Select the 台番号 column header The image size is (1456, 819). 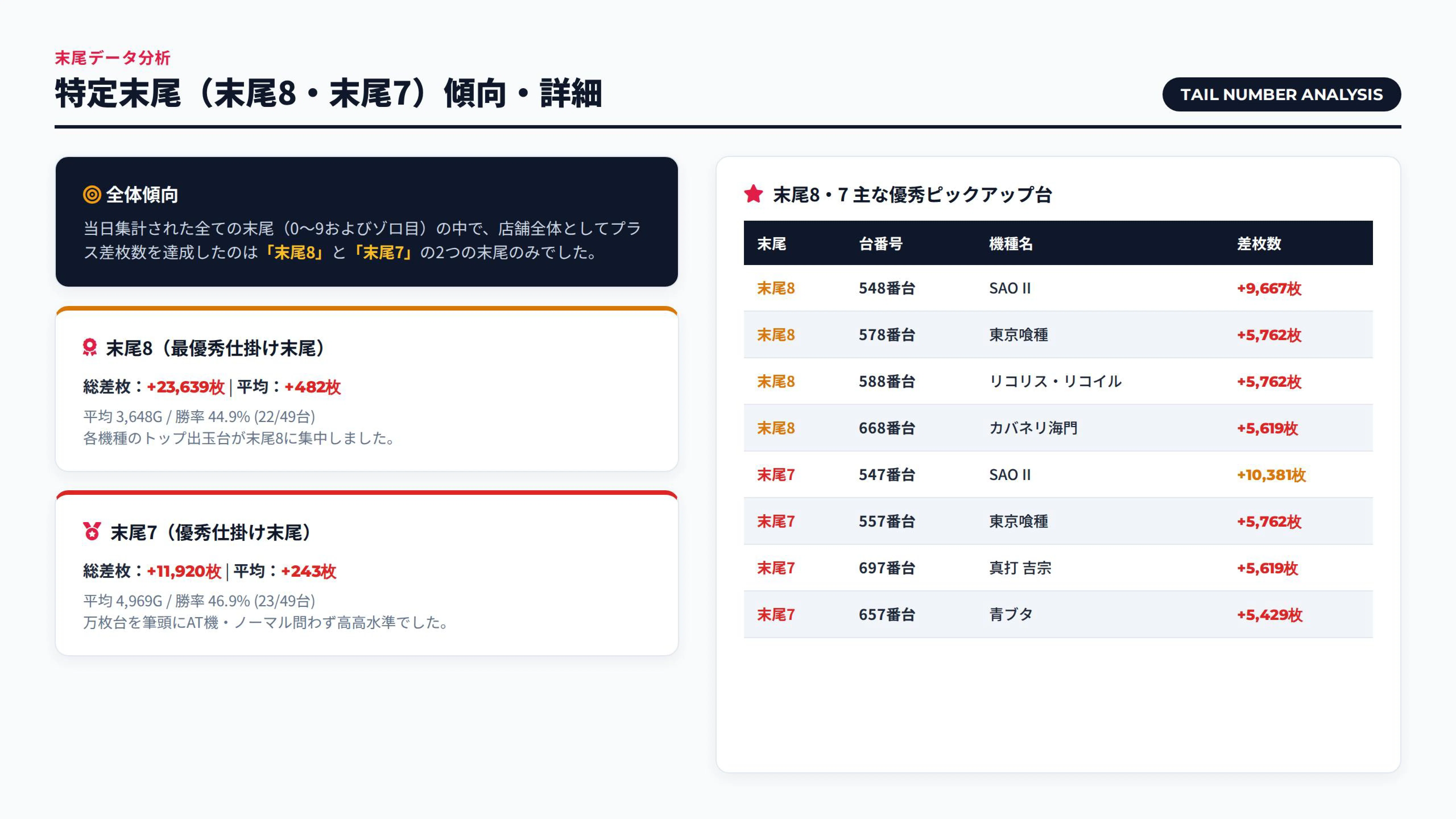pos(881,244)
